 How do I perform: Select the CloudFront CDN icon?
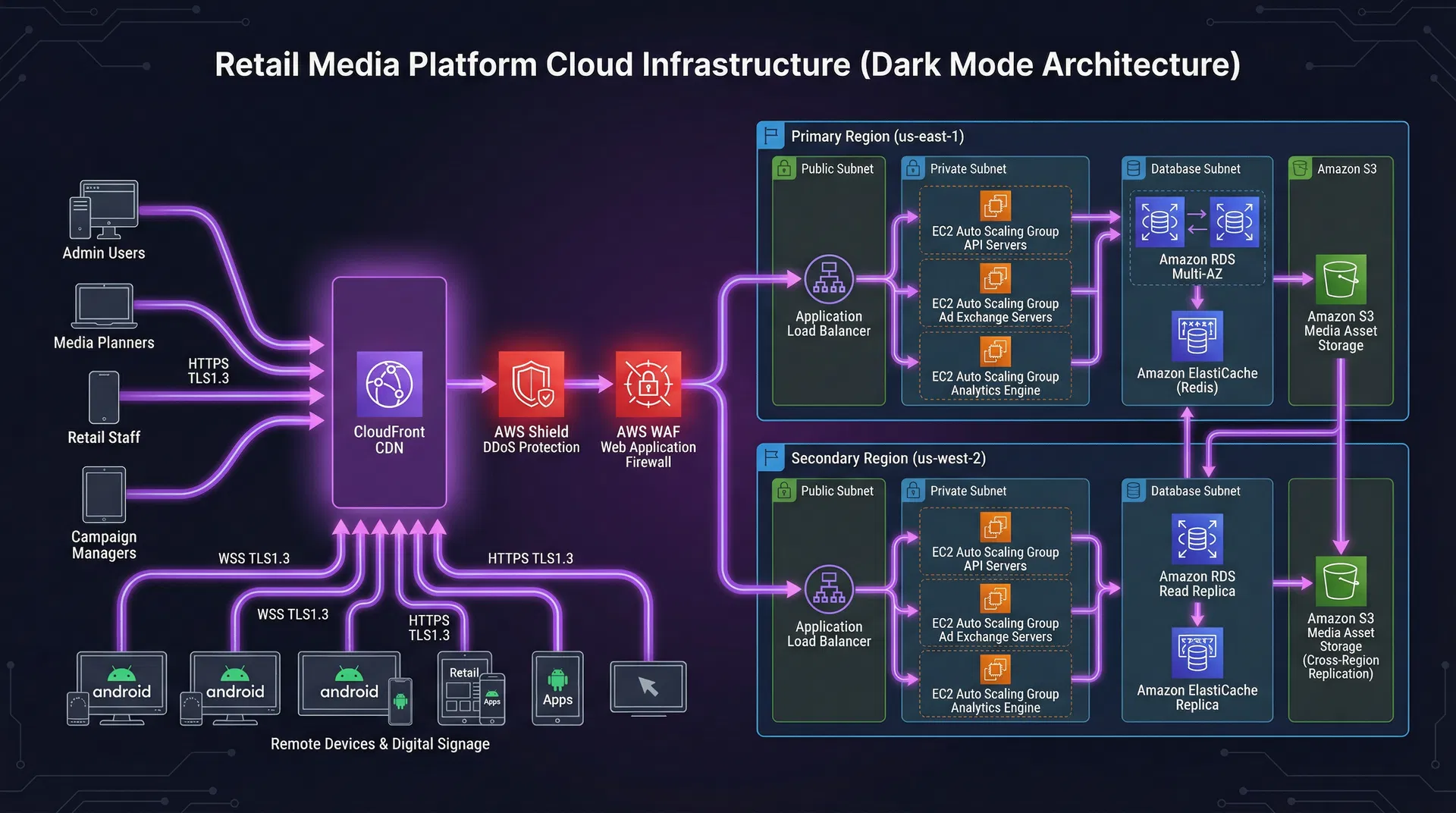click(389, 386)
